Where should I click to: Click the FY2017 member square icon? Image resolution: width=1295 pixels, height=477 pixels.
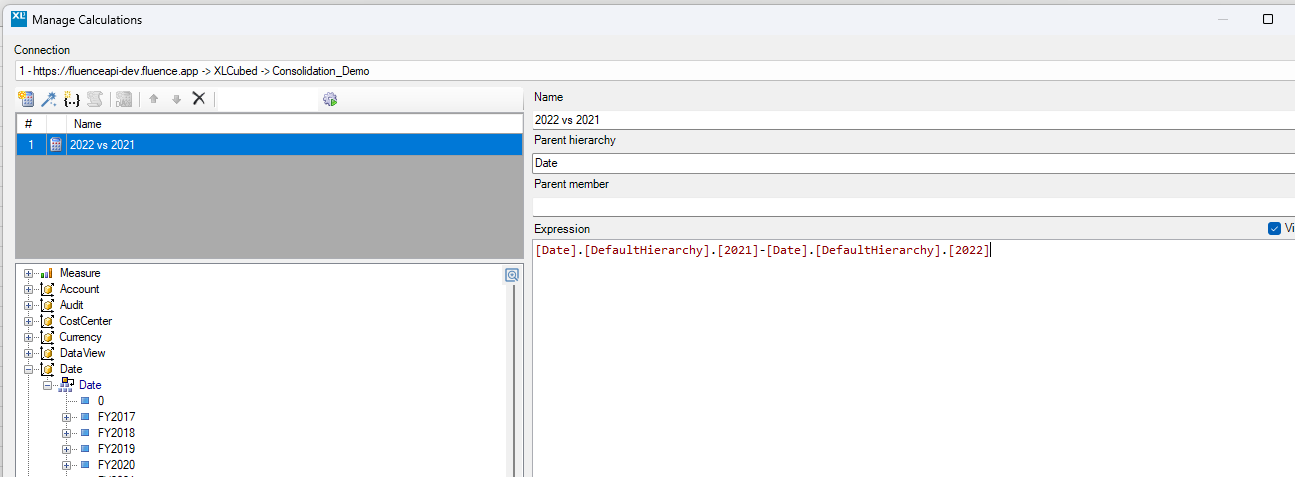coord(86,417)
